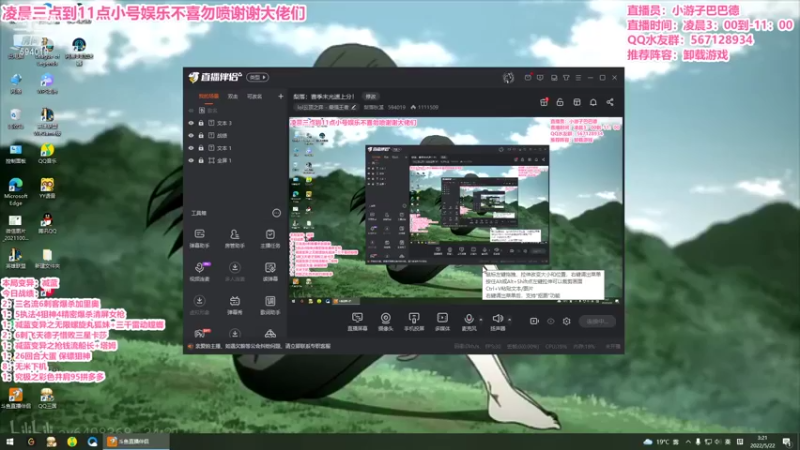Add a 手机投屏 phone-casting source
This screenshot has height=450, width=800.
tap(414, 322)
